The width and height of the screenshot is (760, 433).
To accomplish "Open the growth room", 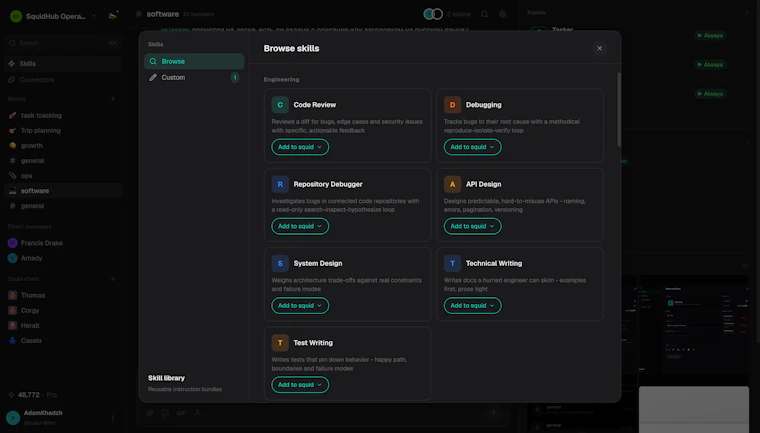I will [63, 145].
